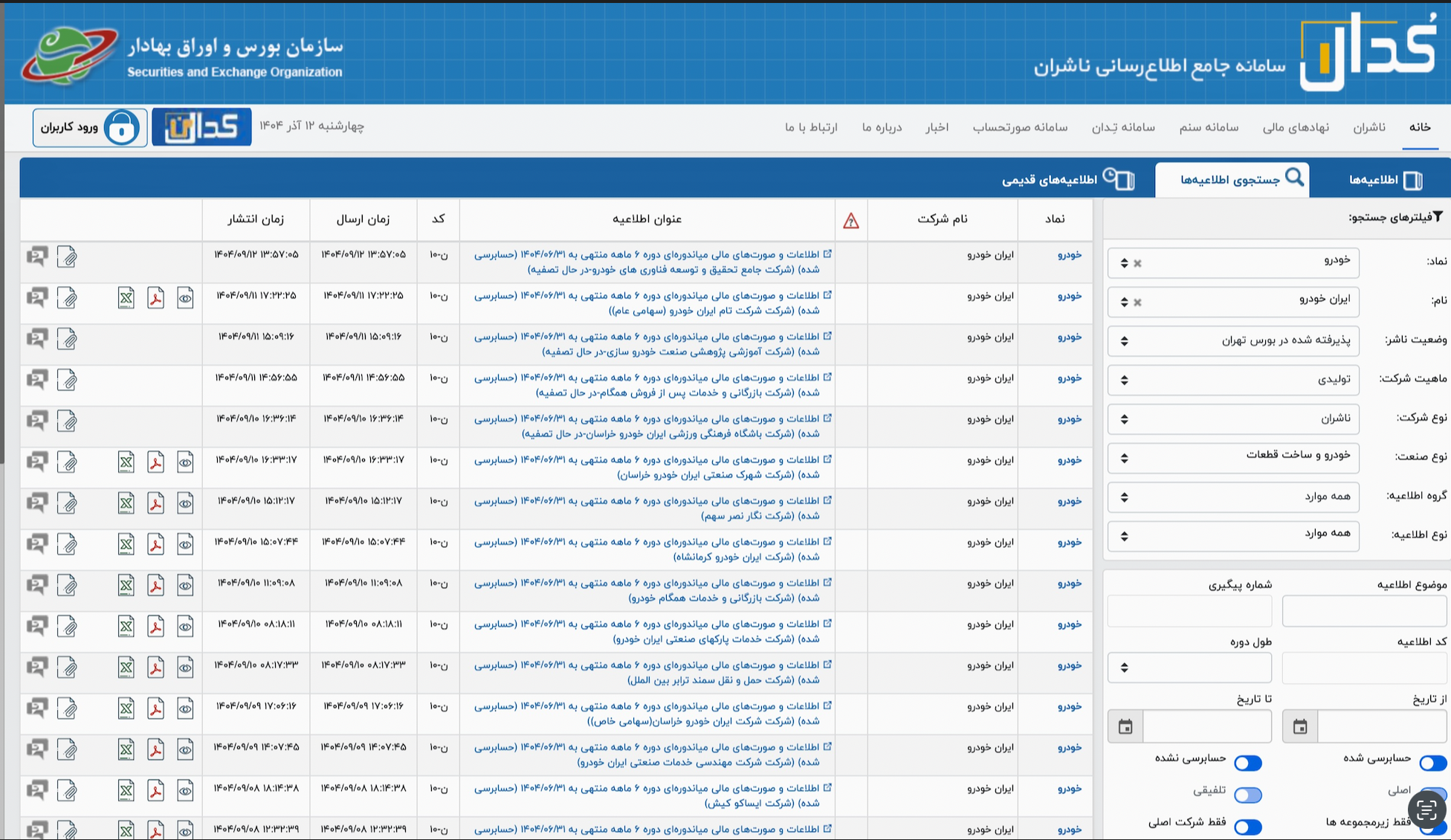Image resolution: width=1451 pixels, height=840 pixels.
Task: Open the گروه اطلاعیه dropdown
Action: pos(1233,497)
